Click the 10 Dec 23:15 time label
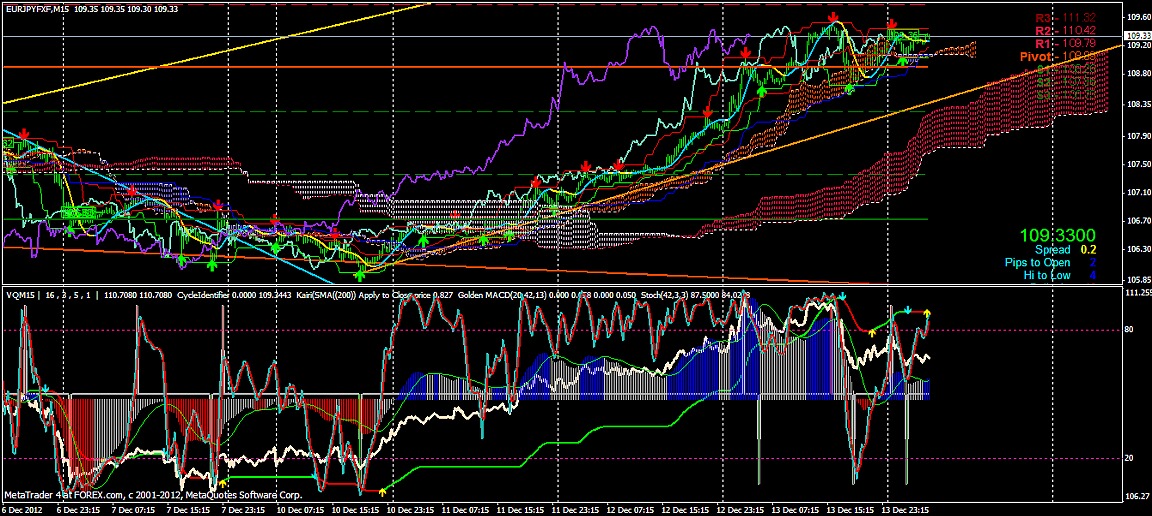1152x516 pixels. [409, 509]
